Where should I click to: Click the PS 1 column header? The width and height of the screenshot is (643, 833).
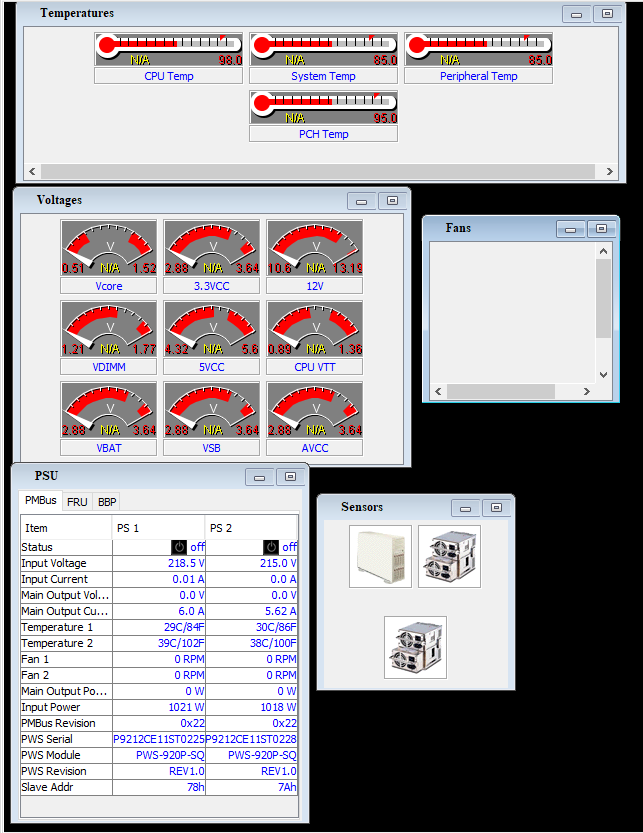(159, 528)
